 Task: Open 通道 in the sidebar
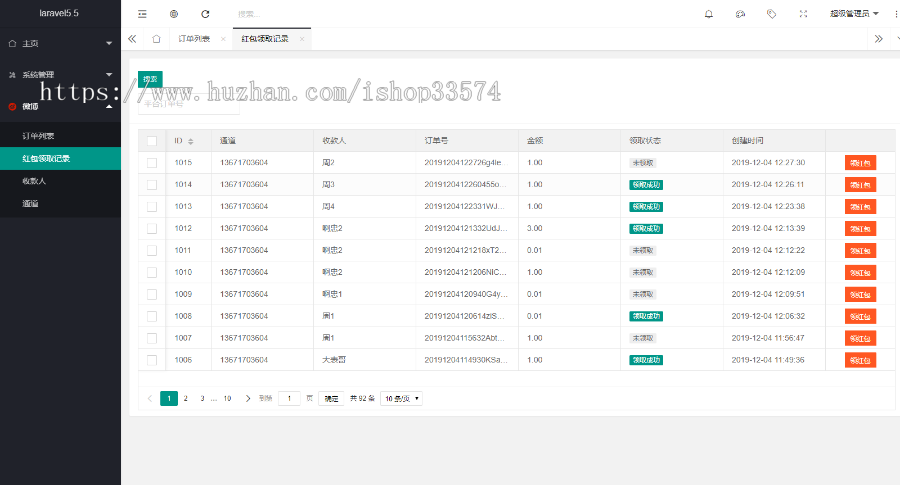coord(60,203)
